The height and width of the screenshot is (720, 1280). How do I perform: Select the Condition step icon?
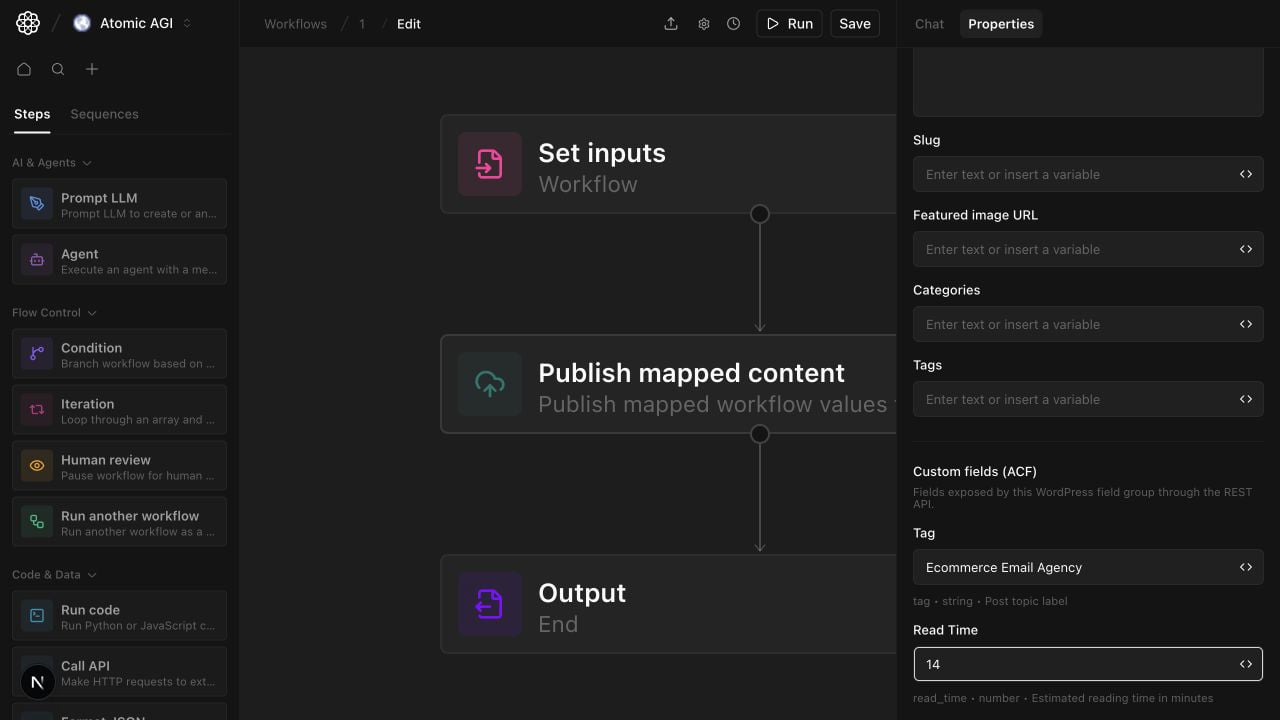[x=37, y=354]
